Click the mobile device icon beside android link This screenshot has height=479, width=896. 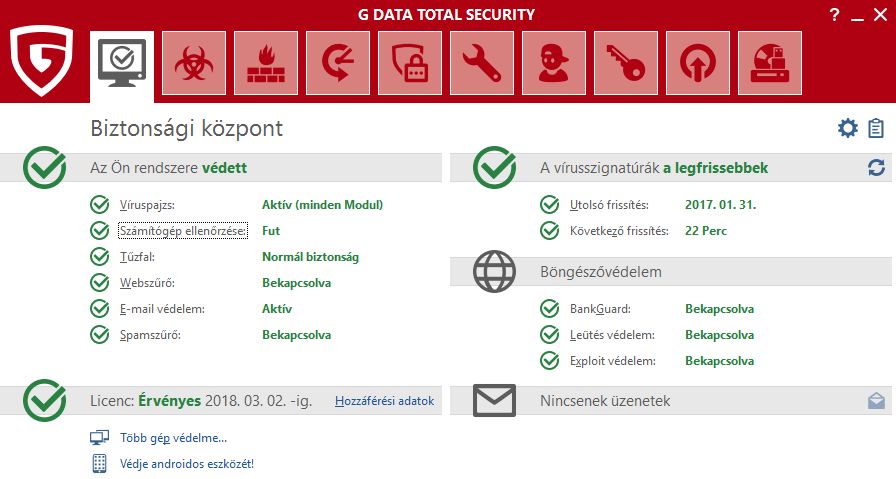(x=99, y=464)
